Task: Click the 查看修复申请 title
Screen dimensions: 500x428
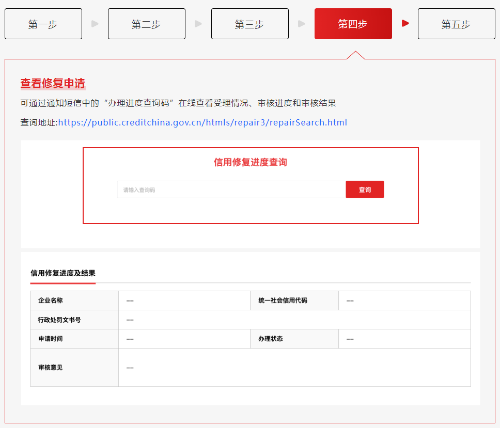Action: [x=53, y=83]
